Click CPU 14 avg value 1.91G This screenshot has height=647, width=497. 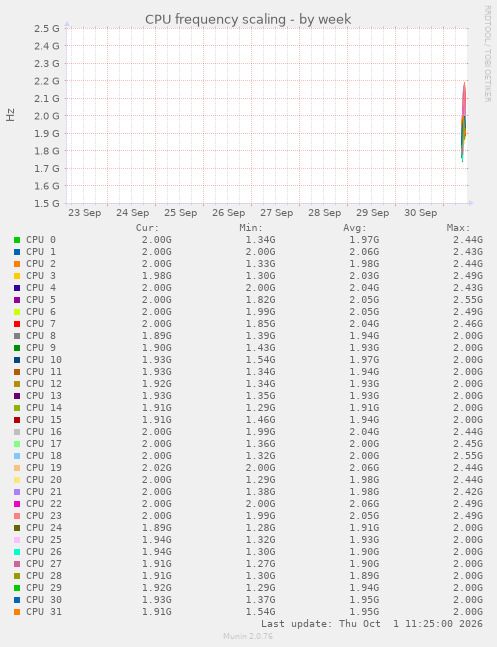coord(364,408)
